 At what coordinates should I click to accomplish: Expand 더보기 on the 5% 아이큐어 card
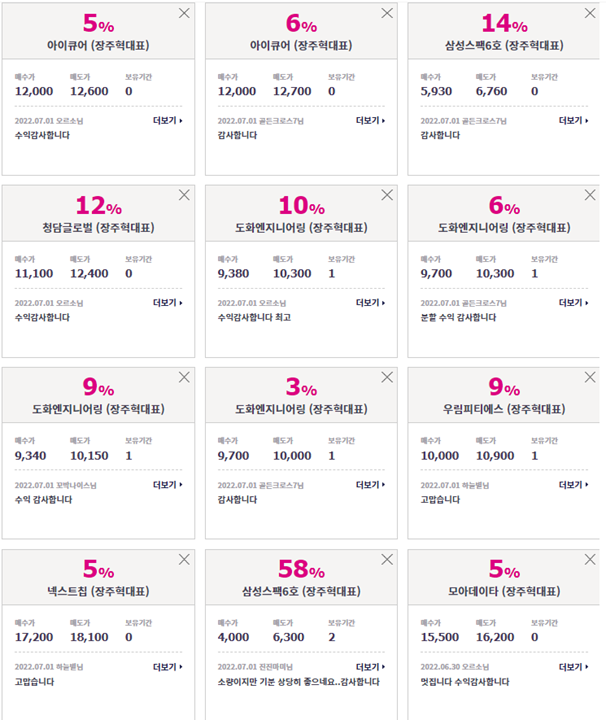click(x=168, y=120)
